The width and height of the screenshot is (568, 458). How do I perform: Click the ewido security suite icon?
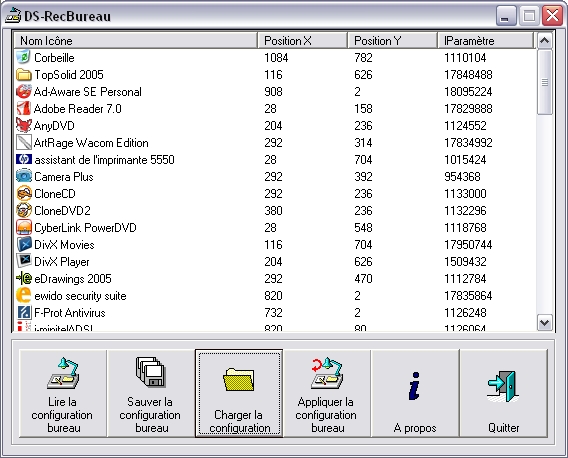(x=24, y=296)
